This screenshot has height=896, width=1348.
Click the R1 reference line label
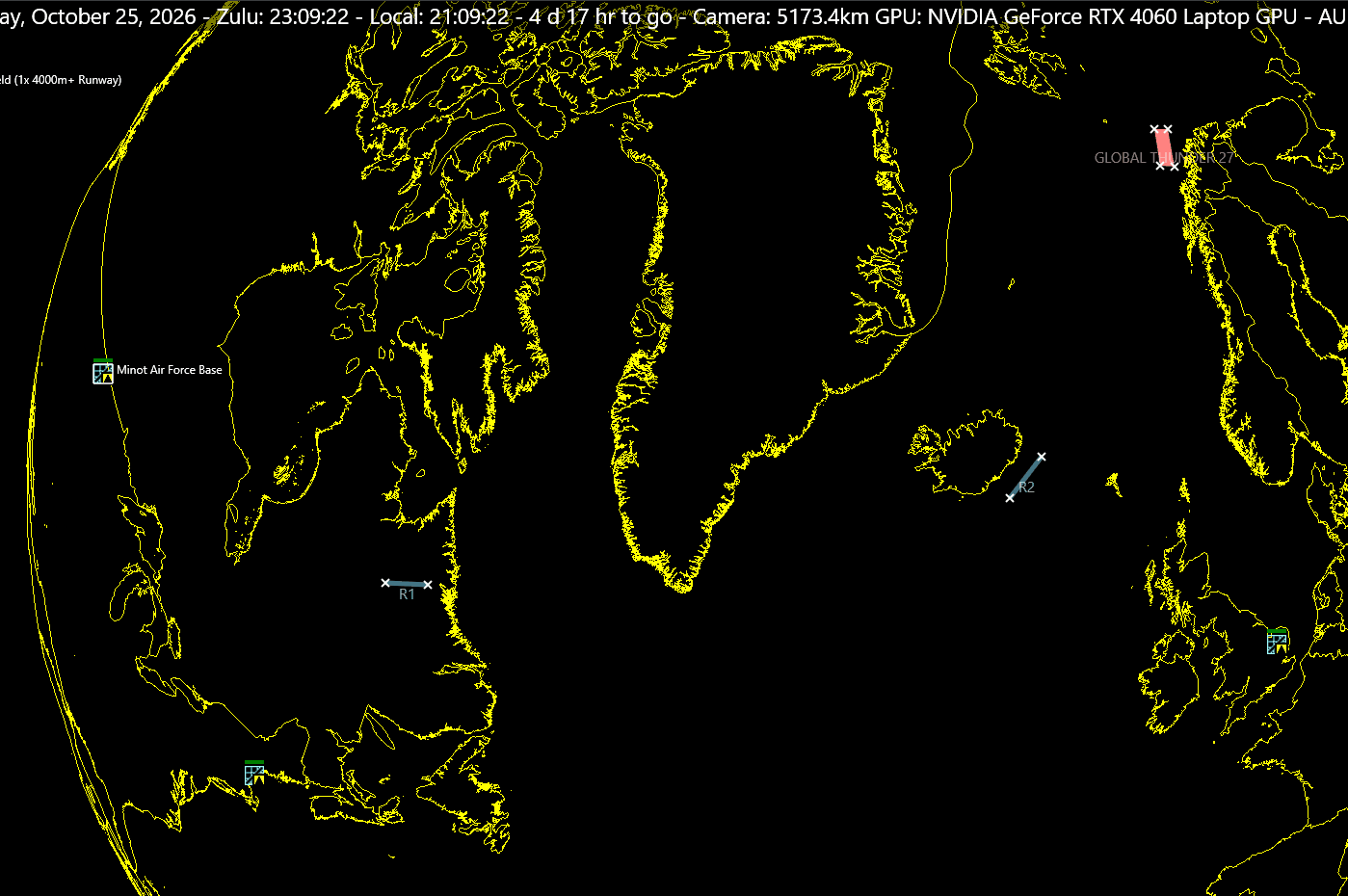coord(407,594)
